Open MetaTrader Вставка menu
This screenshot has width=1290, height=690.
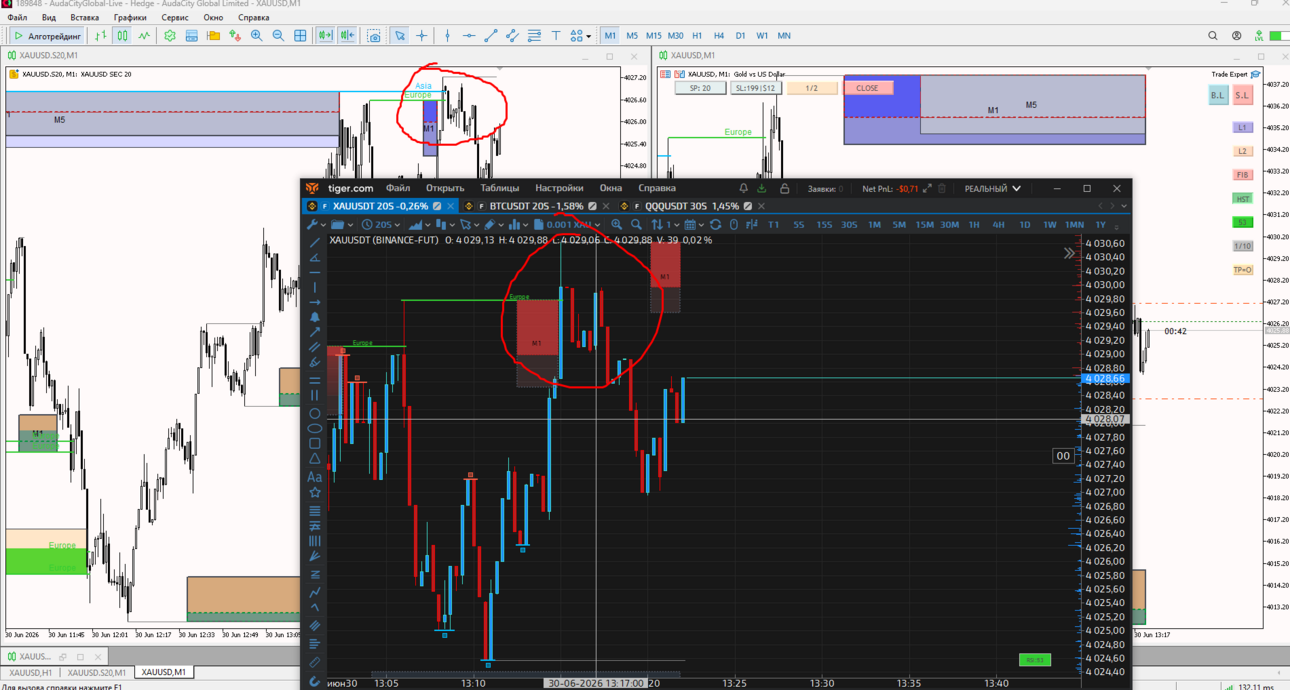click(x=85, y=17)
